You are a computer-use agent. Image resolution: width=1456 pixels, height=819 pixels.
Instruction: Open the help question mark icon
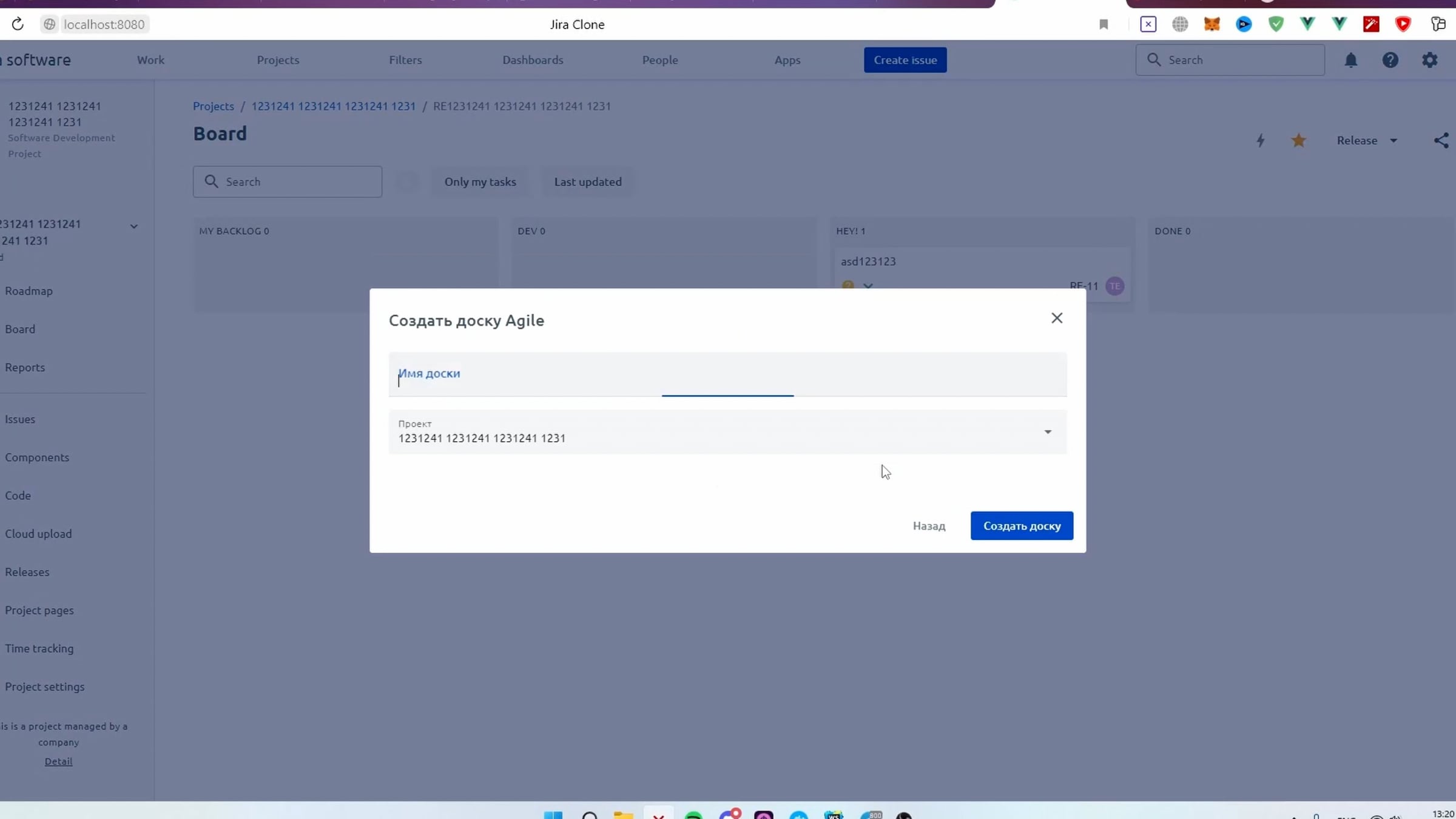[1390, 60]
